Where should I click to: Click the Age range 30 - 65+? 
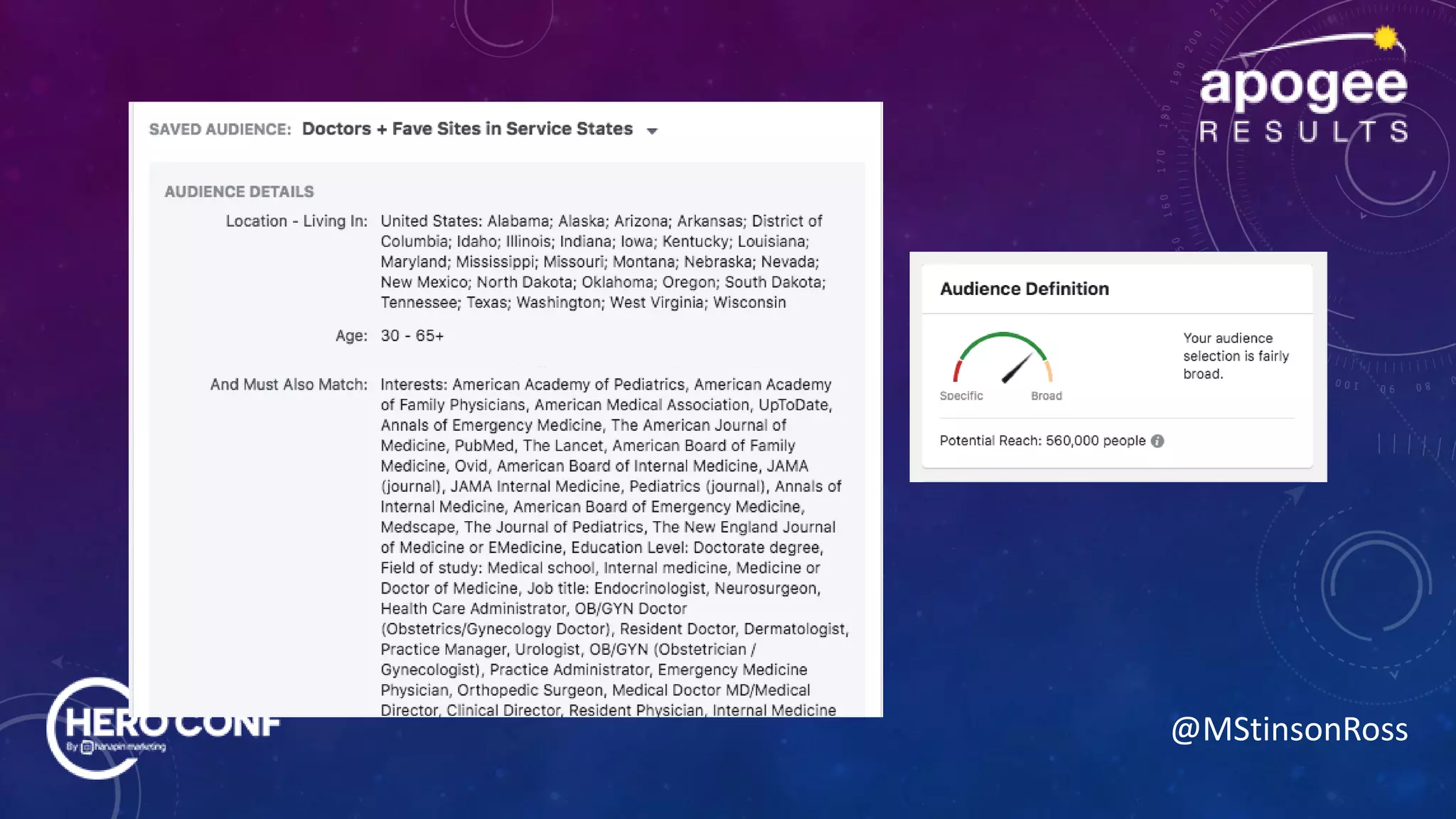pos(412,336)
